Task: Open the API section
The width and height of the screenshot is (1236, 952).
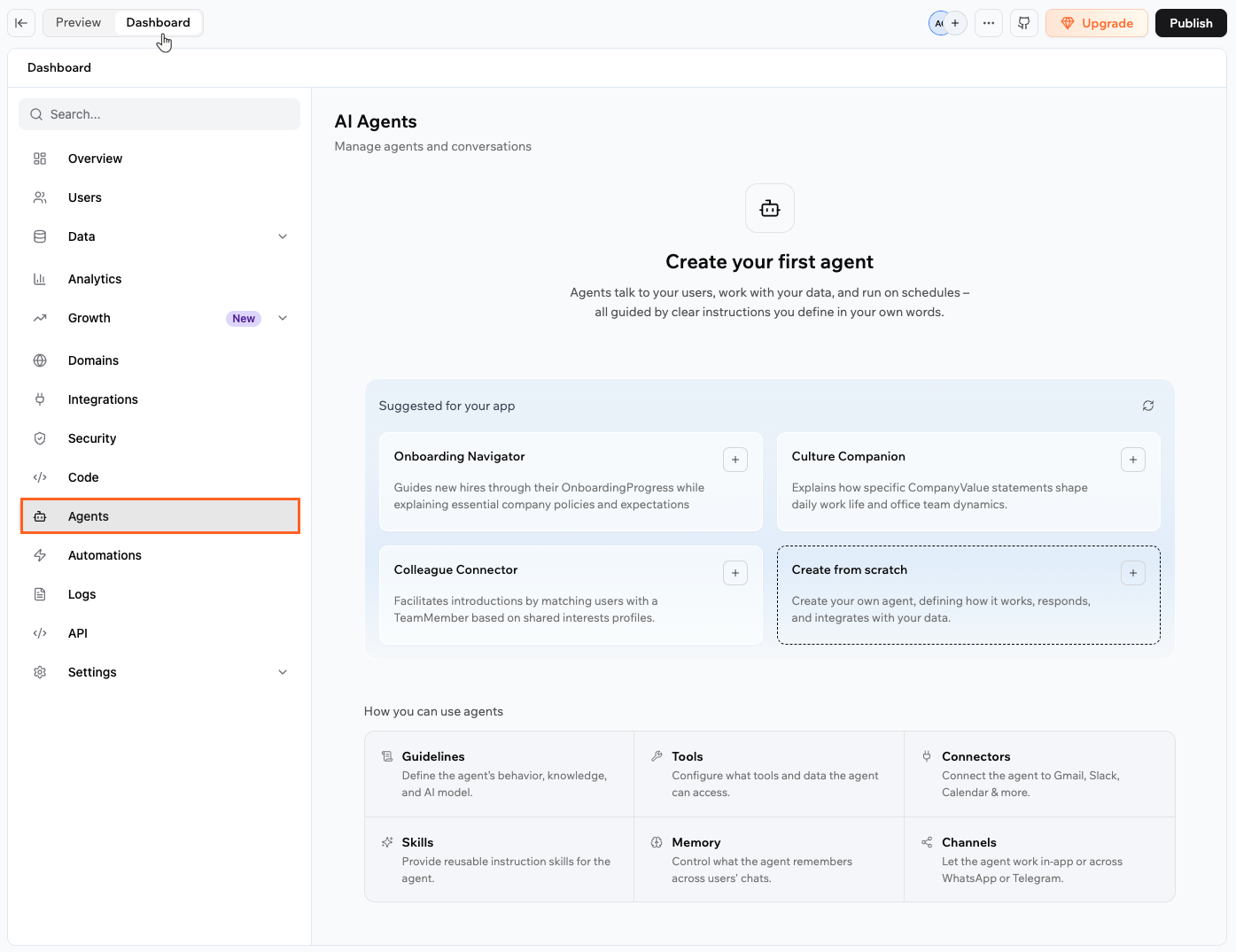Action: tap(159, 633)
